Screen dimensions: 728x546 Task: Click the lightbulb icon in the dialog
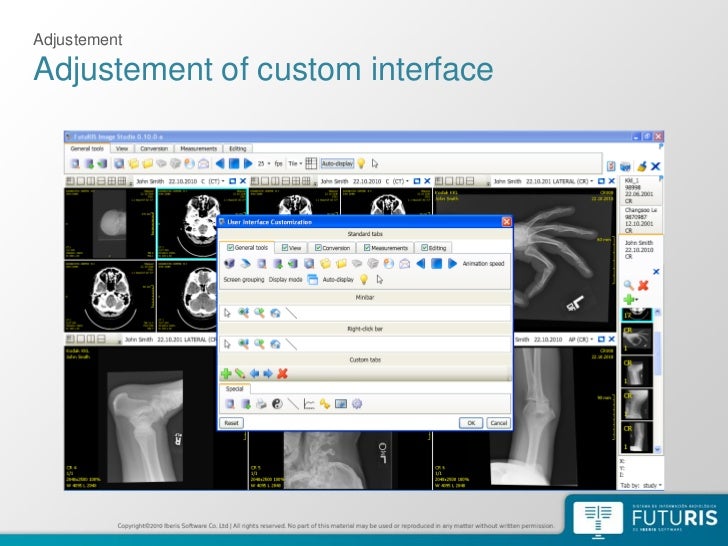[364, 280]
